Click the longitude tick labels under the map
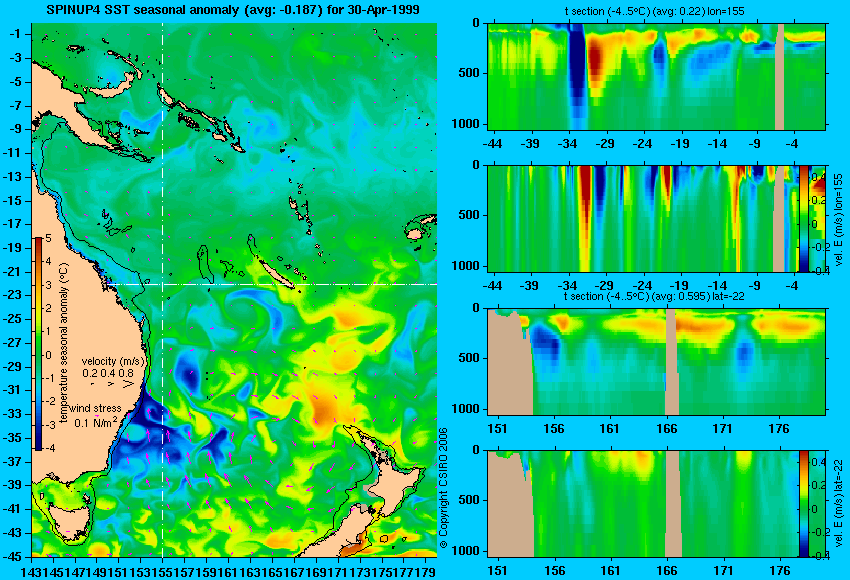Viewport: 850px width, 580px height. [228, 571]
